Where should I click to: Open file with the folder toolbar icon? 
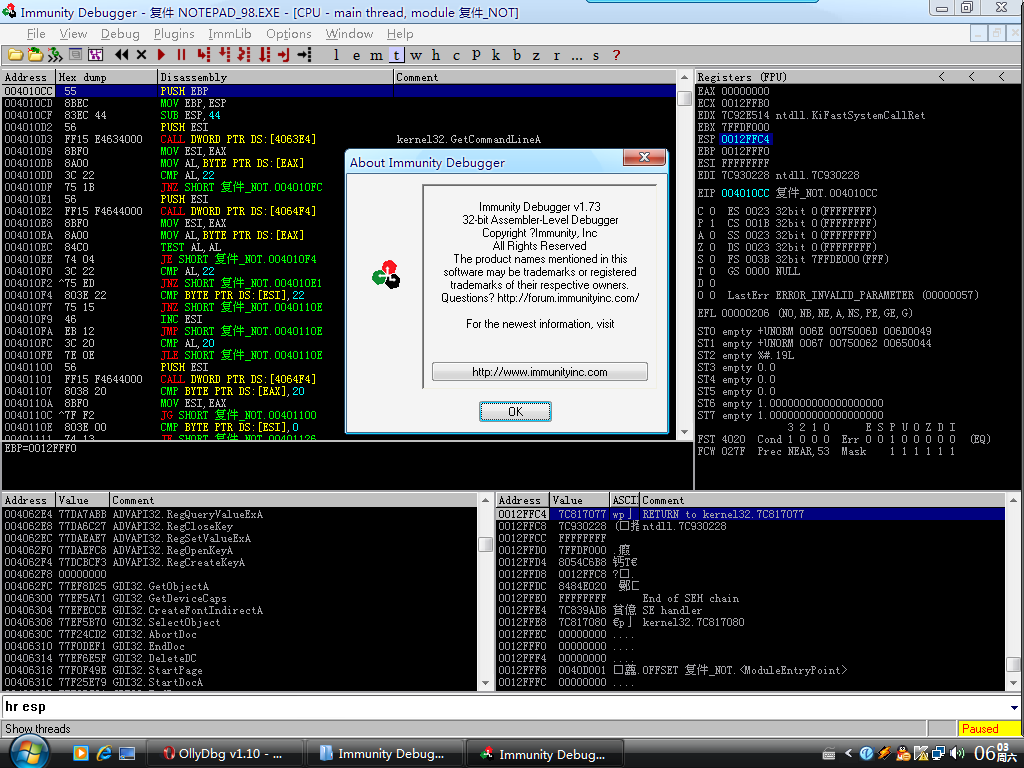click(x=15, y=56)
